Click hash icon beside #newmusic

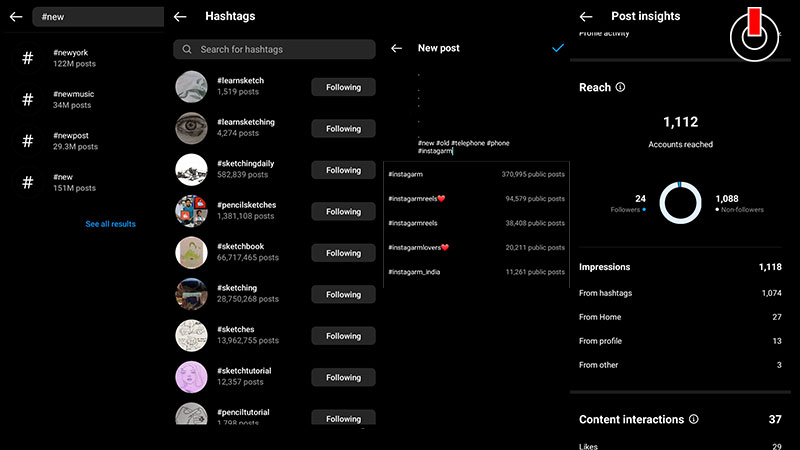point(28,99)
